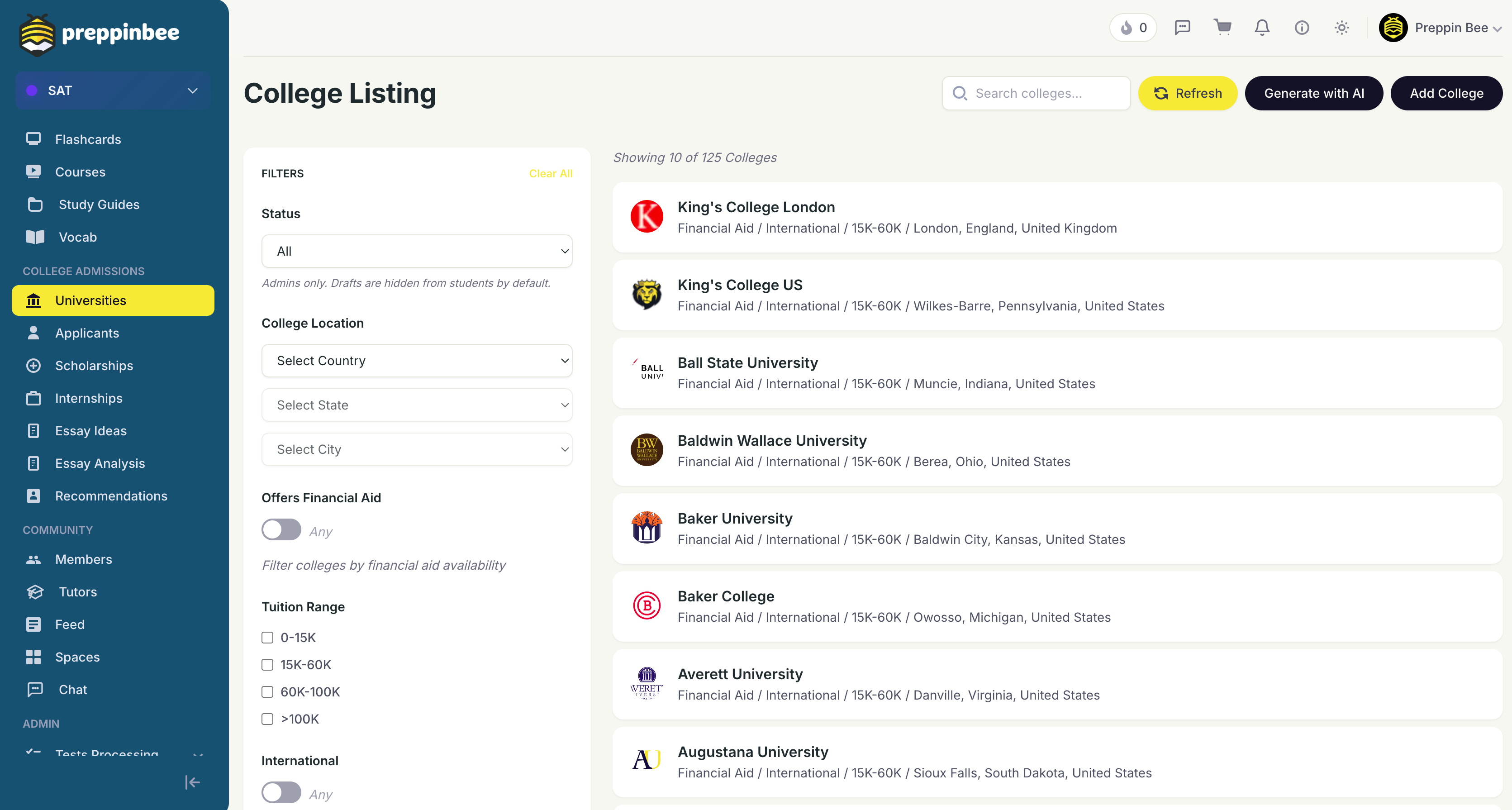Image resolution: width=1512 pixels, height=810 pixels.
Task: Collapse the sidebar with arrow icon
Action: [192, 782]
